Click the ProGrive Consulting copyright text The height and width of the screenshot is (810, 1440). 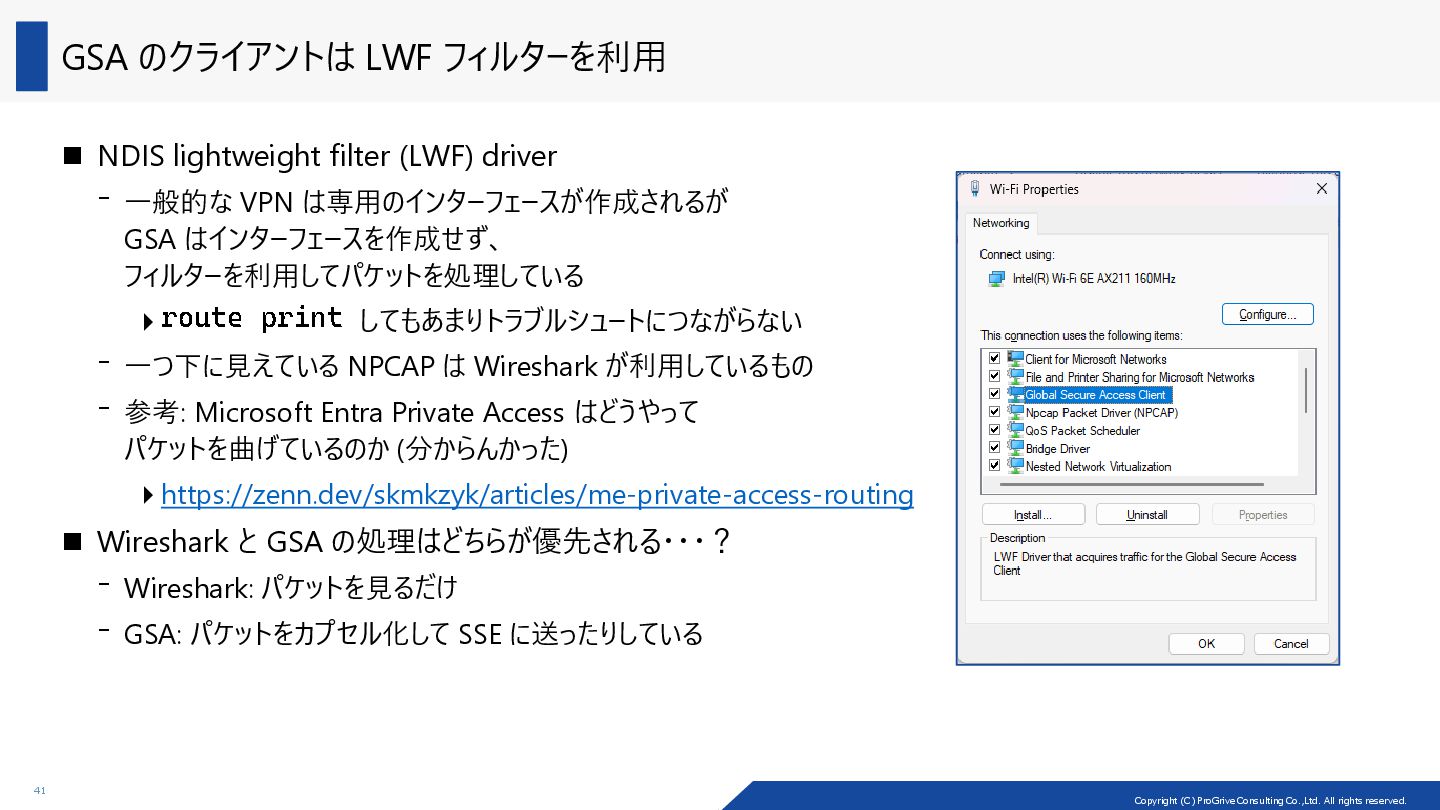(x=1270, y=800)
